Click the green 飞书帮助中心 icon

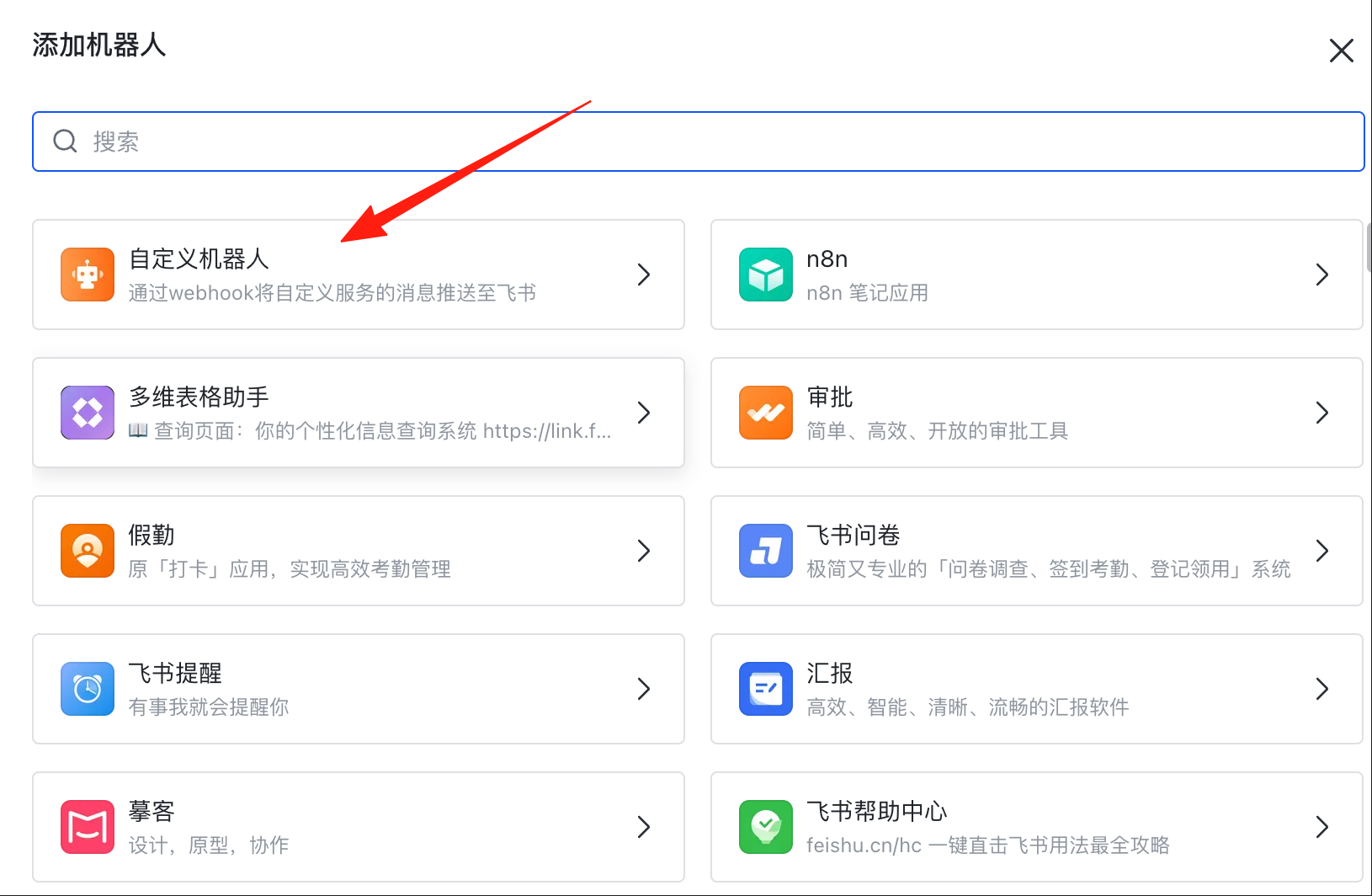766,827
